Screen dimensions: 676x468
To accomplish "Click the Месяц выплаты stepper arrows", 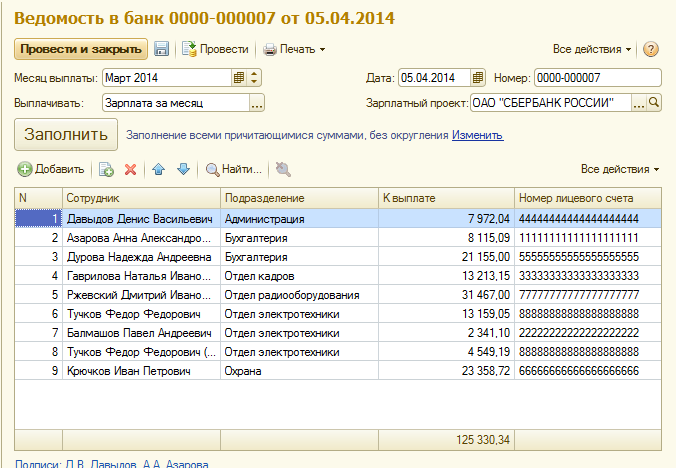I will click(x=254, y=78).
